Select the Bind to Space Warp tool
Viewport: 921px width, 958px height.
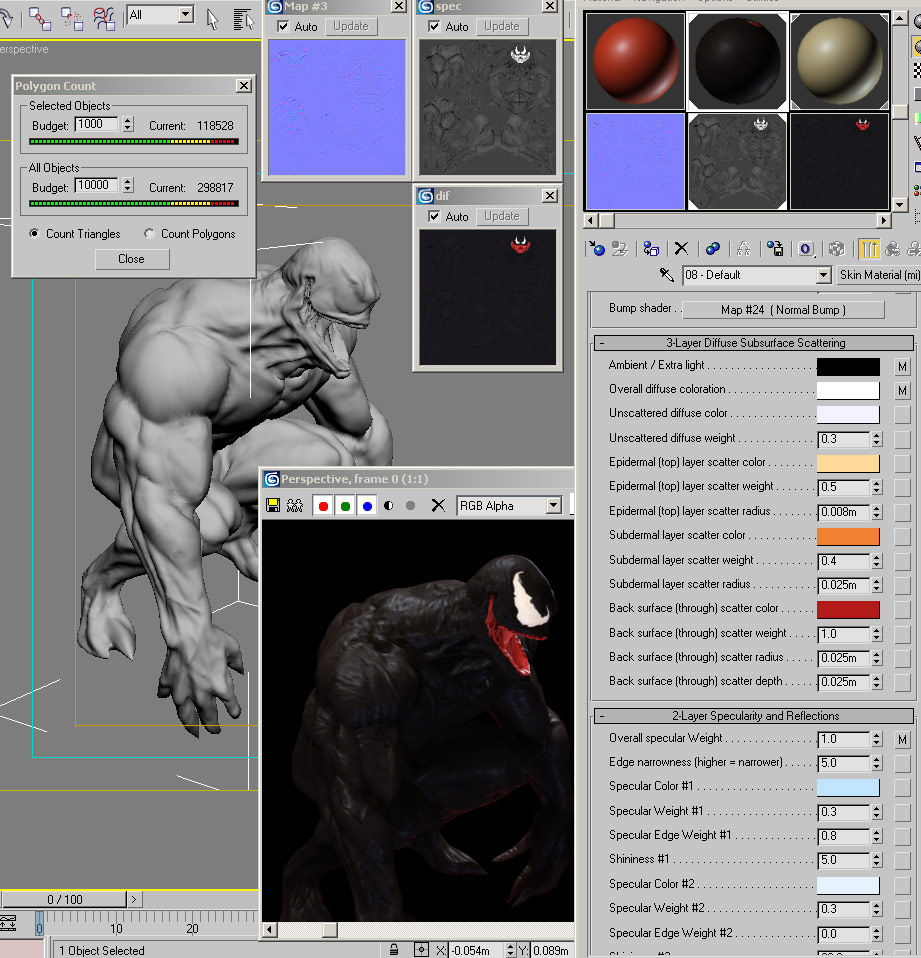click(x=105, y=18)
